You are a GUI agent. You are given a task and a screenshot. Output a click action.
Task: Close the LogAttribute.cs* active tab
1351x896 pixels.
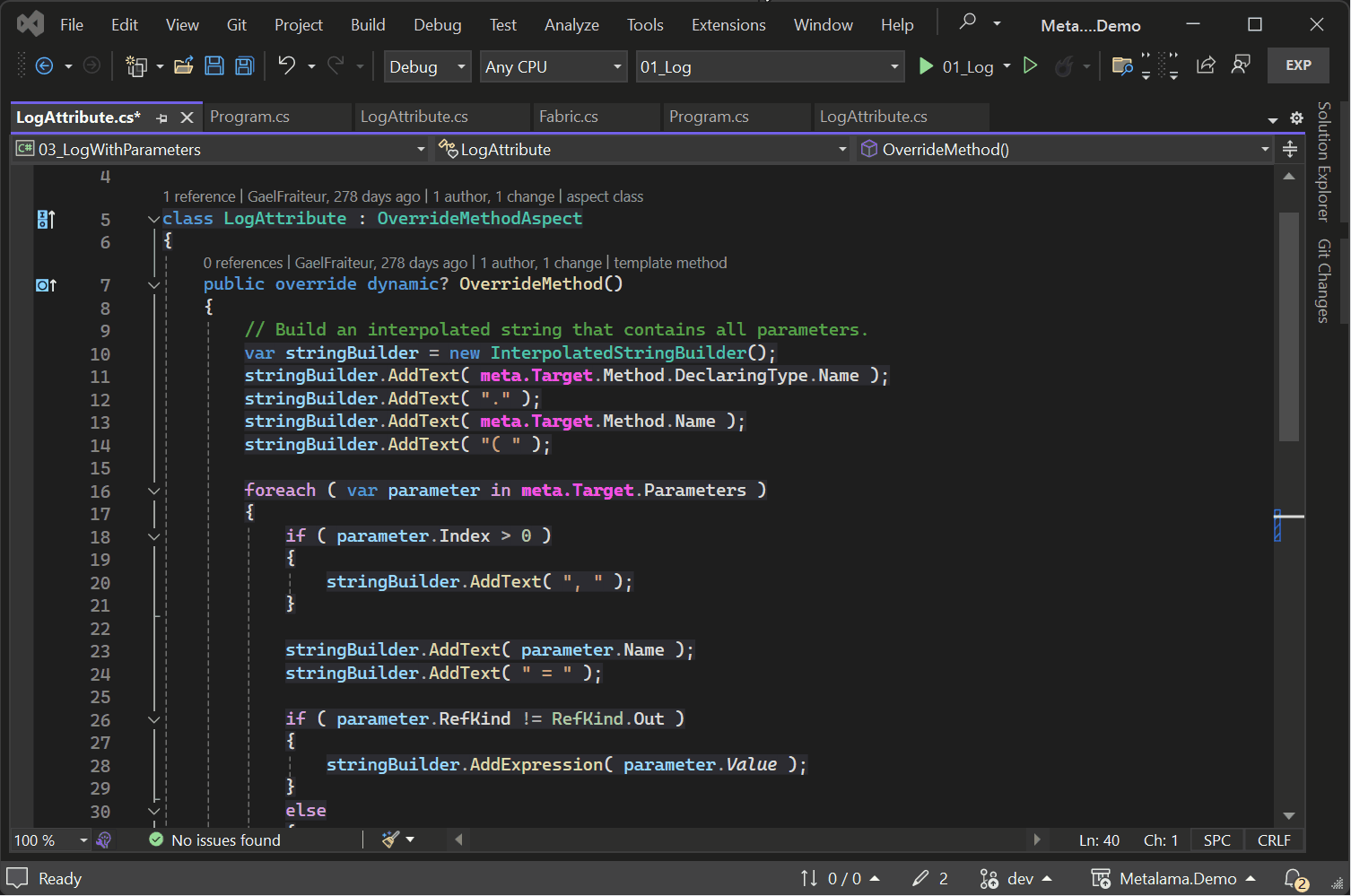point(187,117)
